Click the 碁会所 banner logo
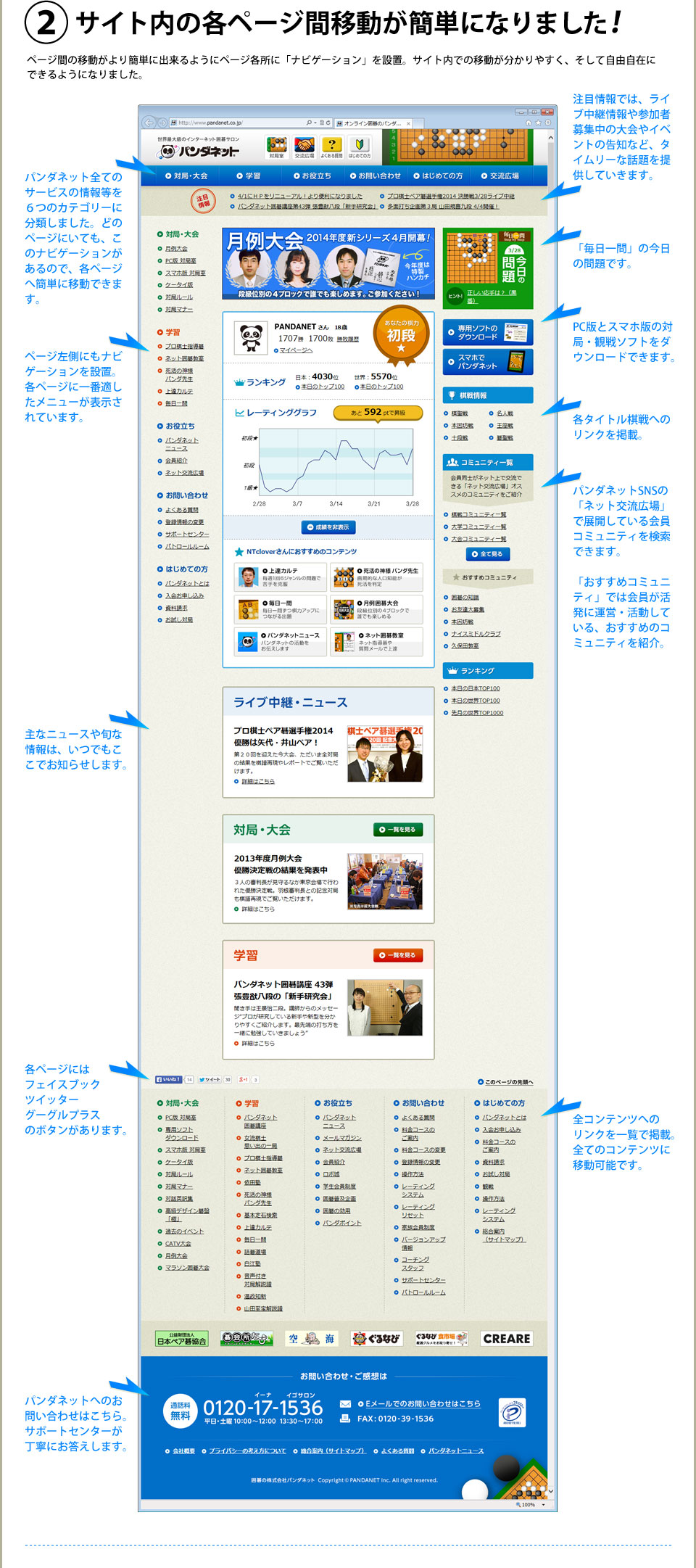The width and height of the screenshot is (696, 1568). click(x=246, y=1339)
